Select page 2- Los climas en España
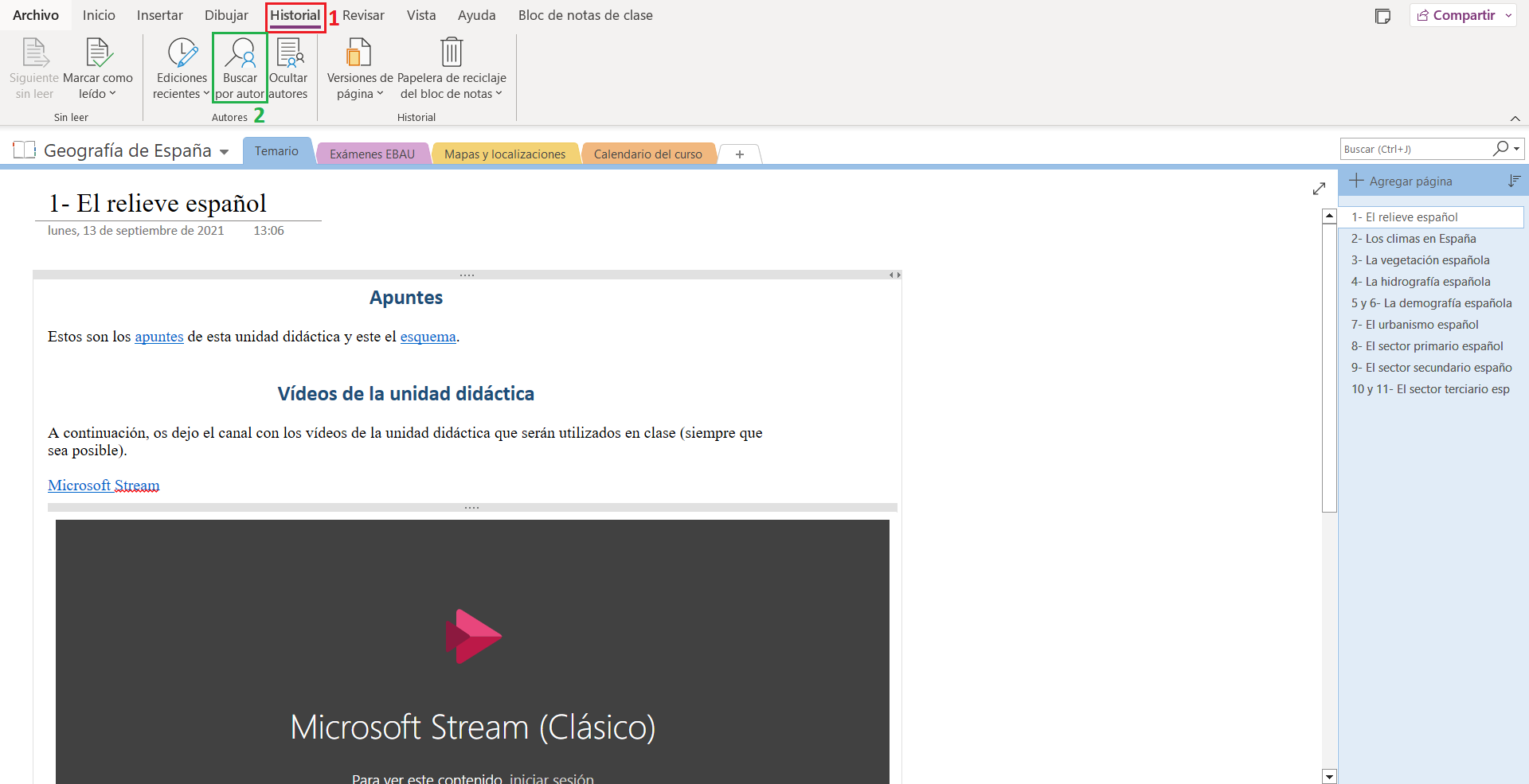The height and width of the screenshot is (784, 1529). [1414, 239]
